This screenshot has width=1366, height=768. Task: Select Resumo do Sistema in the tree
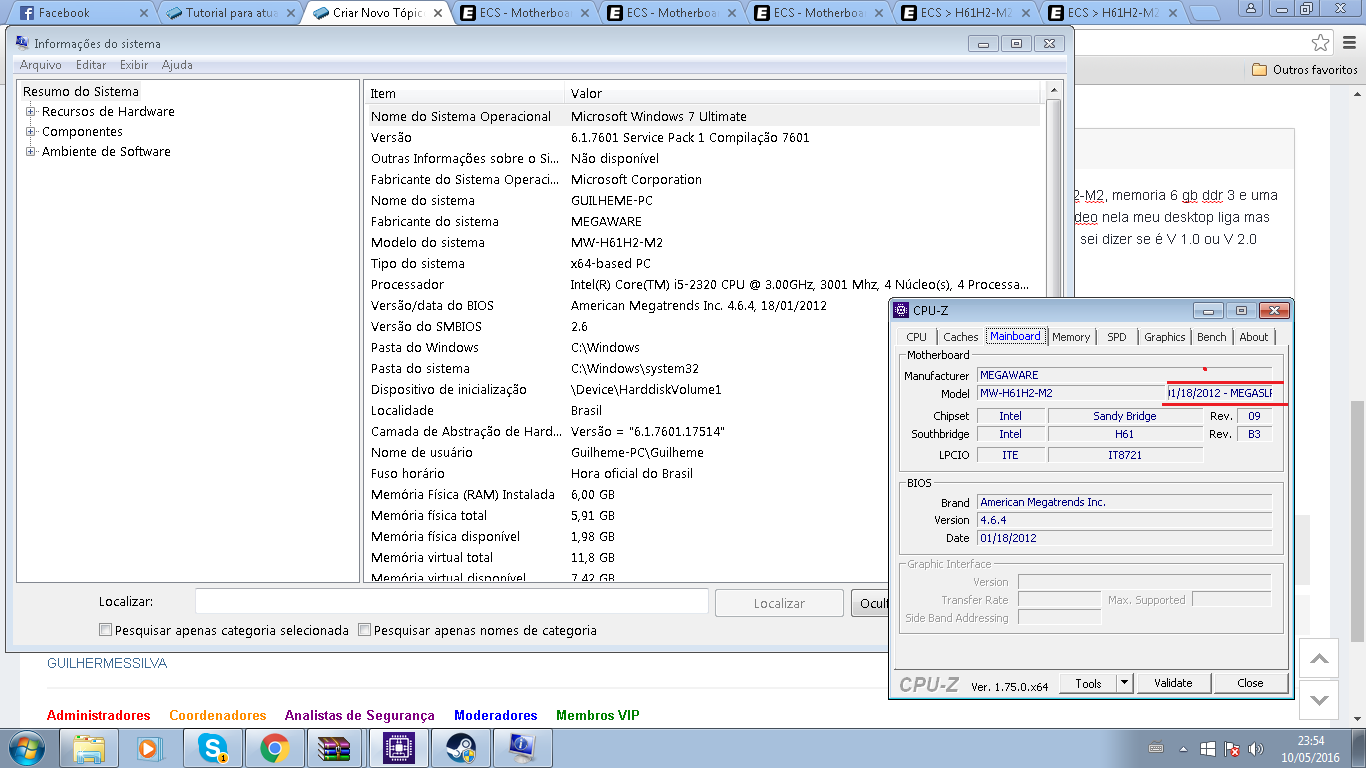coord(81,92)
